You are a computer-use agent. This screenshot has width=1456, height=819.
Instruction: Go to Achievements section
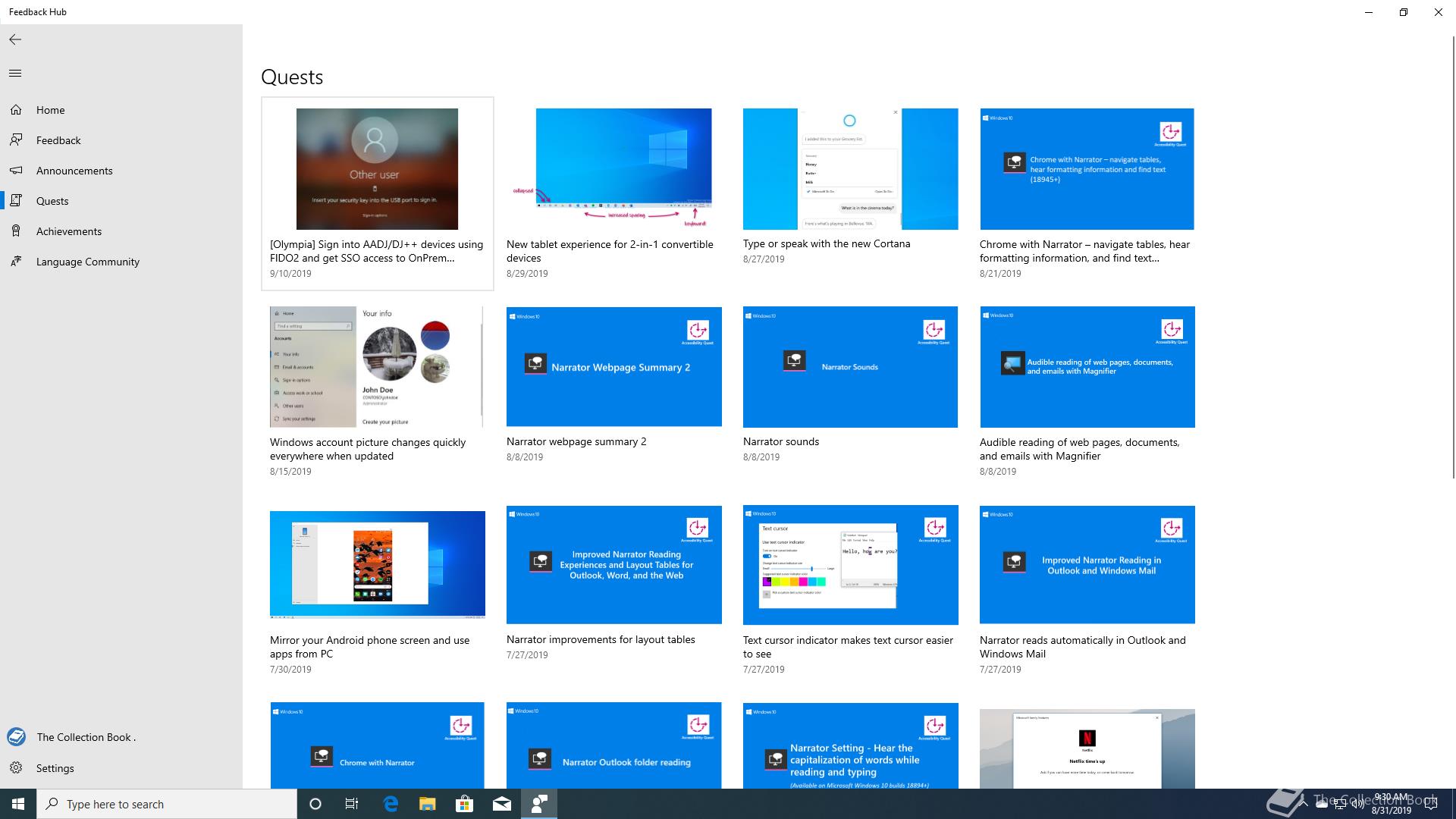(x=121, y=231)
